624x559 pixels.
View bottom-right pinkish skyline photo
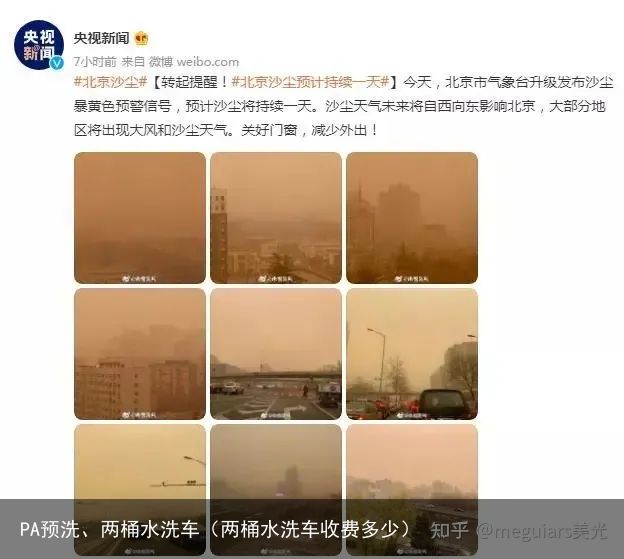pos(412,490)
